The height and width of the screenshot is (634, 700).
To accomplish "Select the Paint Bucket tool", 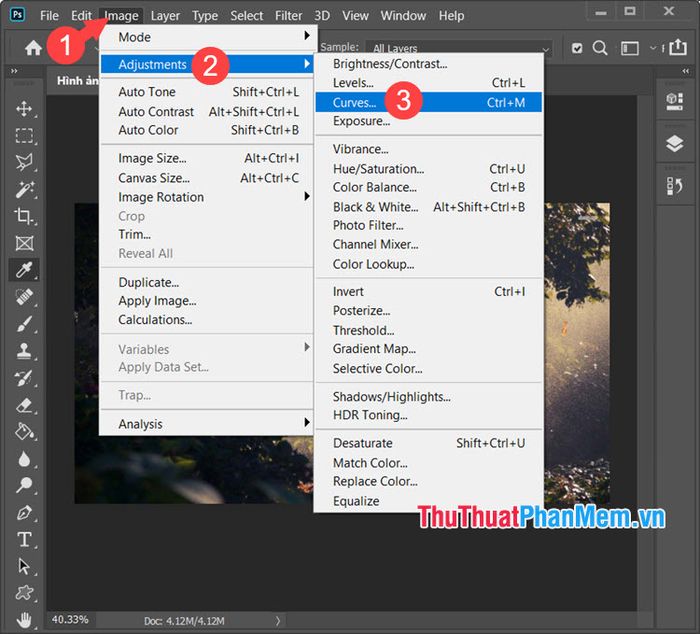I will pyautogui.click(x=24, y=432).
